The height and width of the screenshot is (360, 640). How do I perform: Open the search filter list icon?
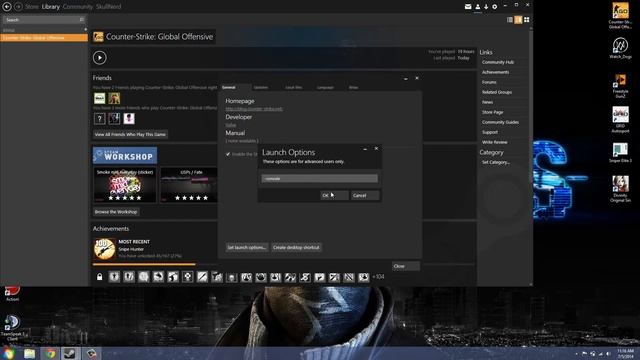pyautogui.click(x=82, y=20)
